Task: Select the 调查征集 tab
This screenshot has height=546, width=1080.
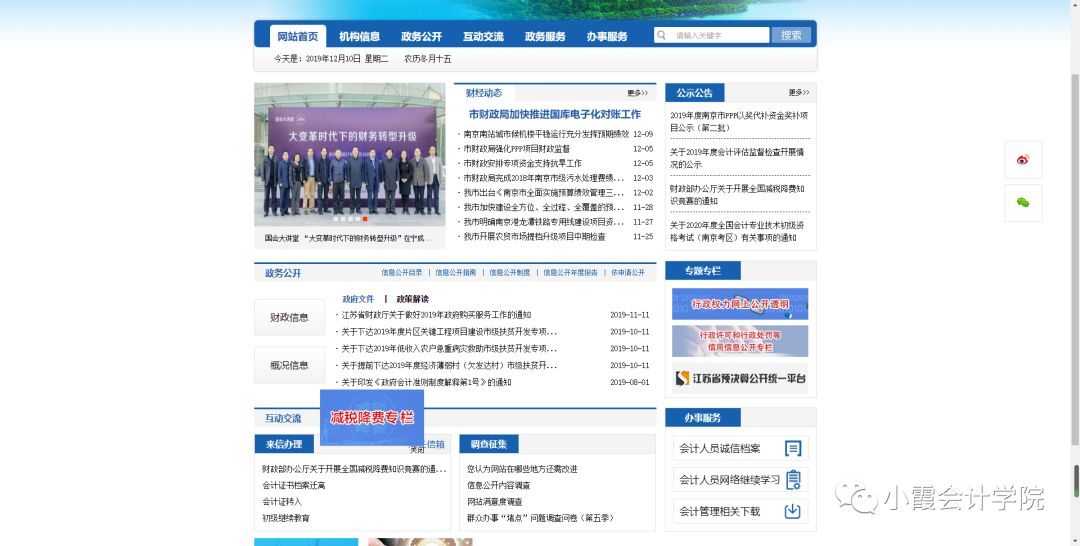Action: [x=488, y=444]
